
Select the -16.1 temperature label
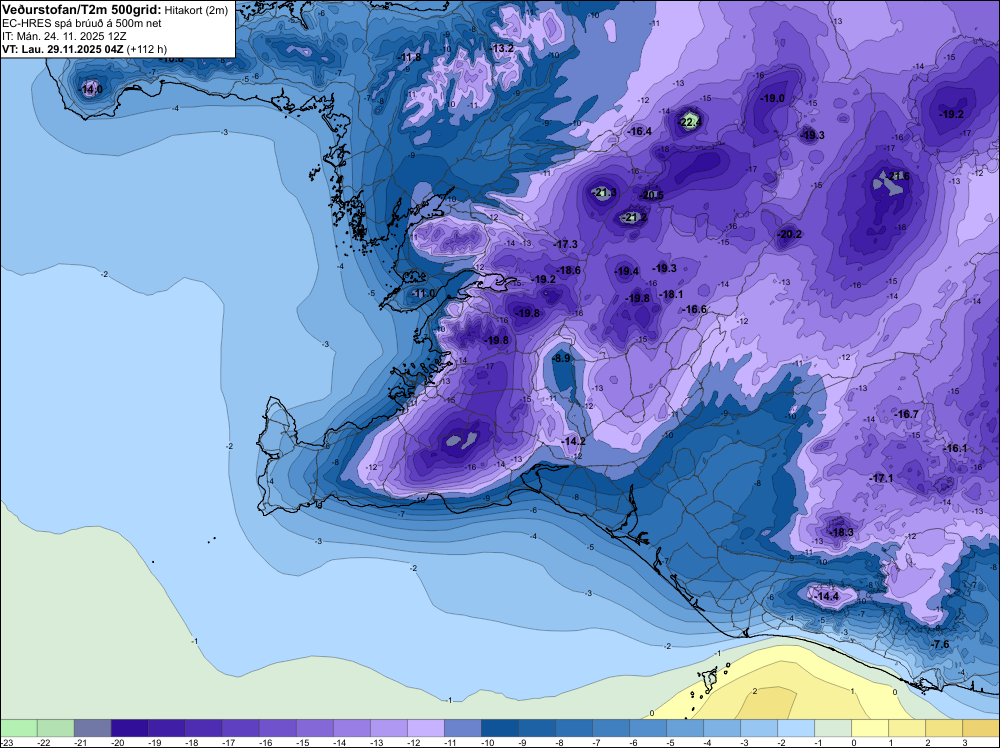click(955, 448)
